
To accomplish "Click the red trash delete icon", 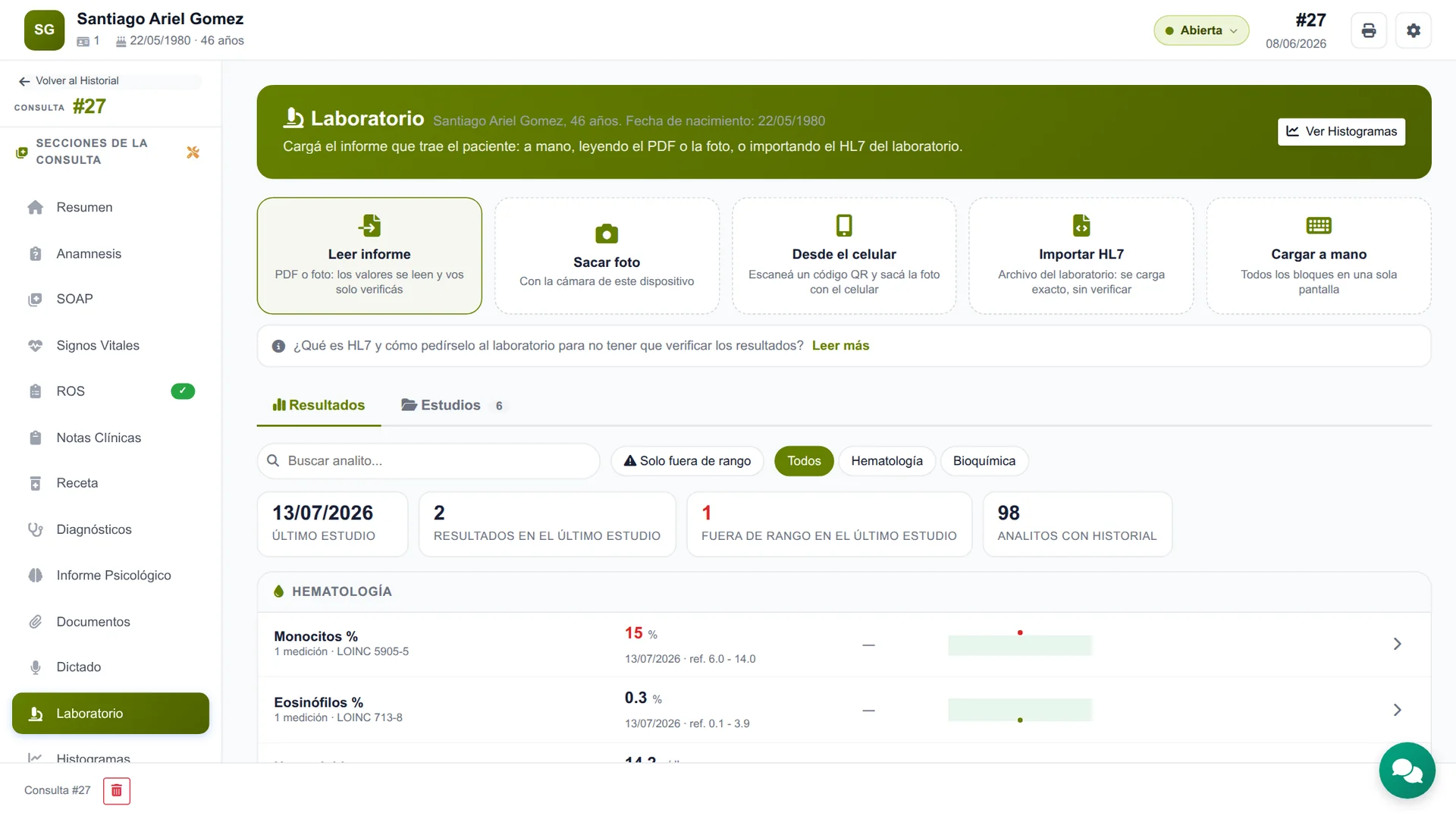I will click(117, 791).
